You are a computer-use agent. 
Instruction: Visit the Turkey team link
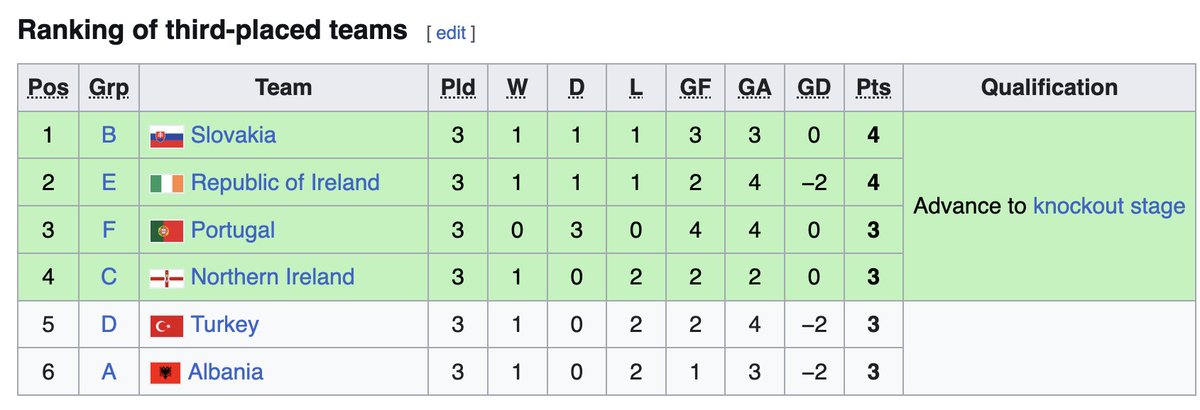225,325
